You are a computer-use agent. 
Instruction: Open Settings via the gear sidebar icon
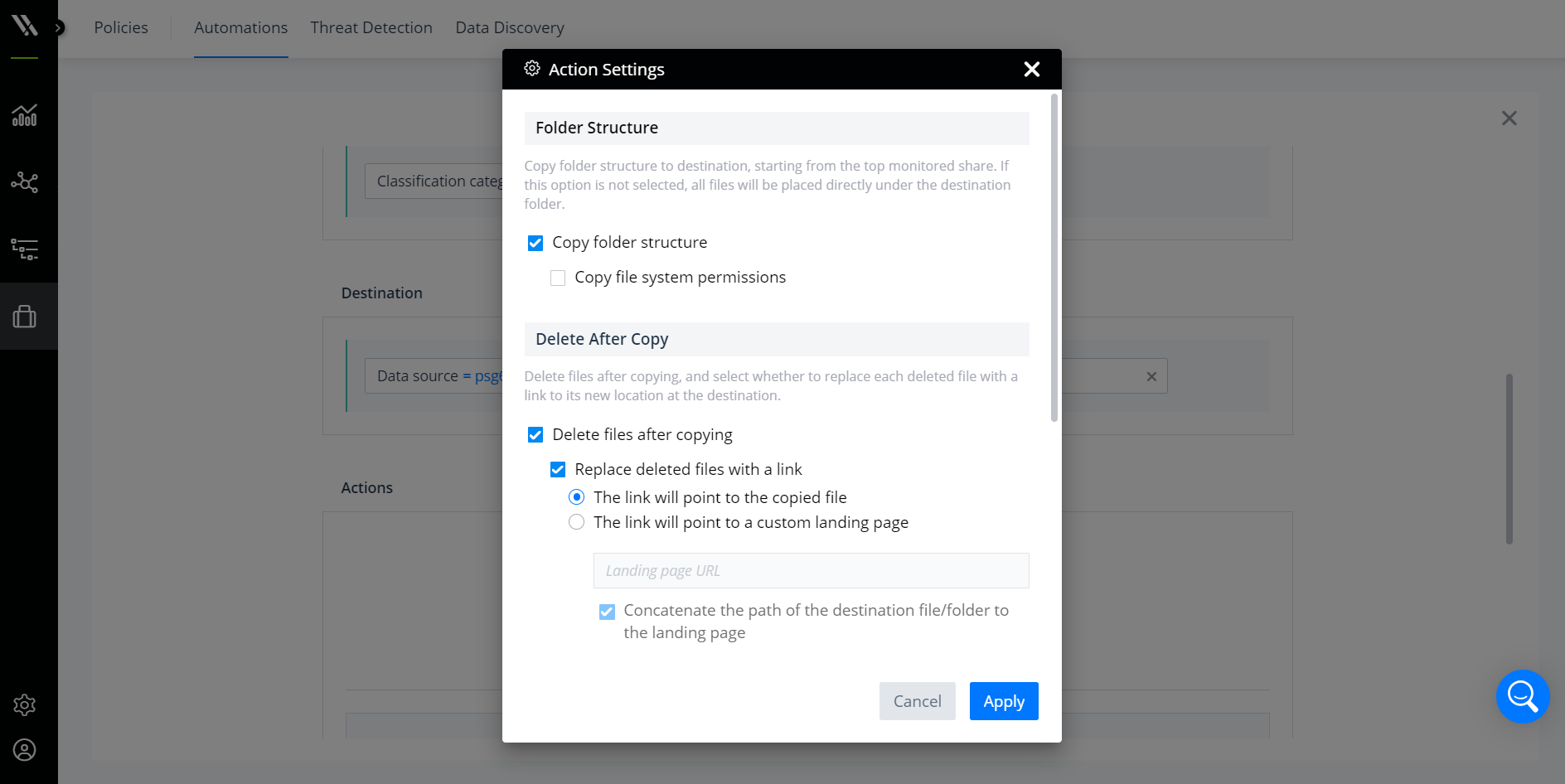tap(25, 705)
